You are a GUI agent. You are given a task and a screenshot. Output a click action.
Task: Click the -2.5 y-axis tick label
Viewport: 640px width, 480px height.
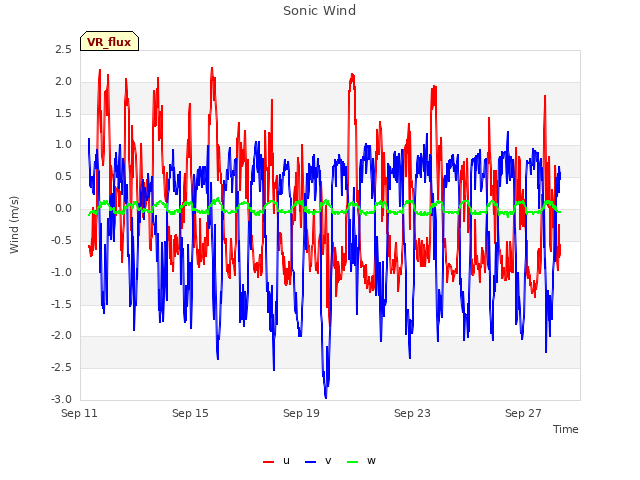pos(61,367)
